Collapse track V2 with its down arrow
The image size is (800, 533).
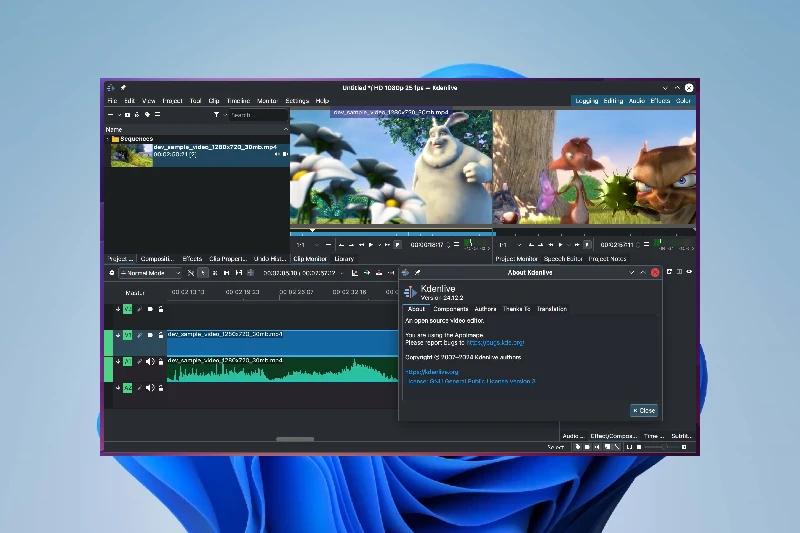point(118,309)
